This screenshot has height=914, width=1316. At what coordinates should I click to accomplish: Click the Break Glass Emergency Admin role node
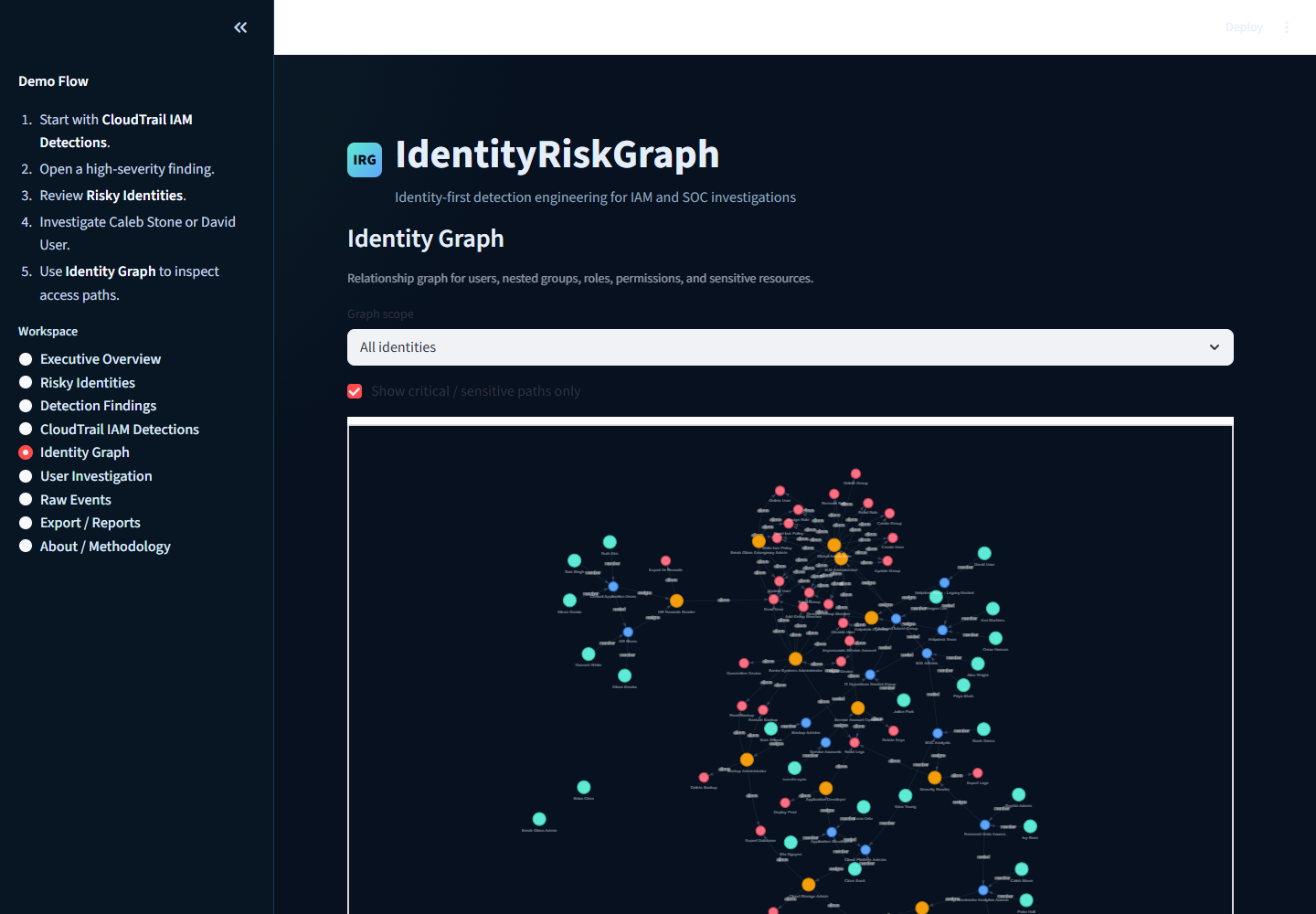(x=759, y=541)
